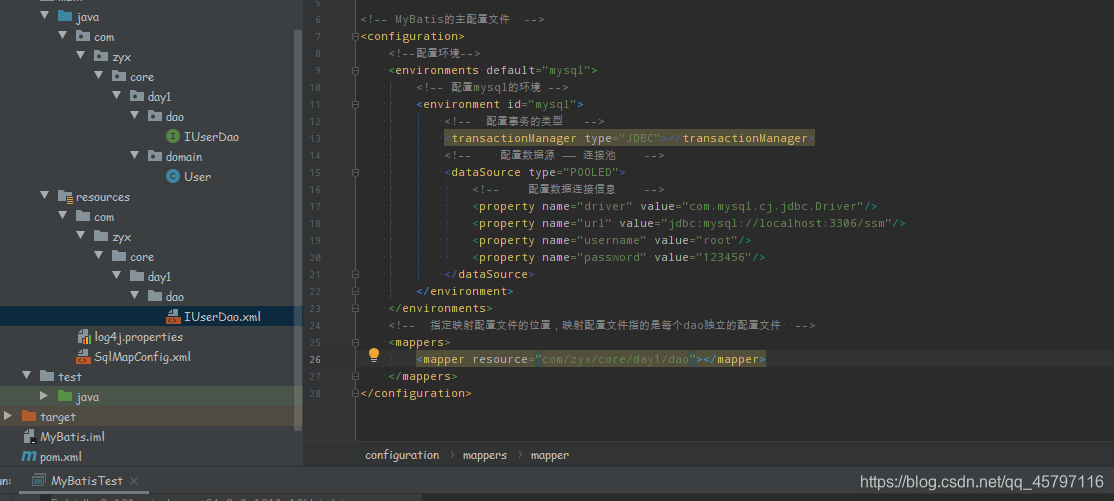The image size is (1114, 501).
Task: Expand the java folder under test
Action: tap(44, 397)
